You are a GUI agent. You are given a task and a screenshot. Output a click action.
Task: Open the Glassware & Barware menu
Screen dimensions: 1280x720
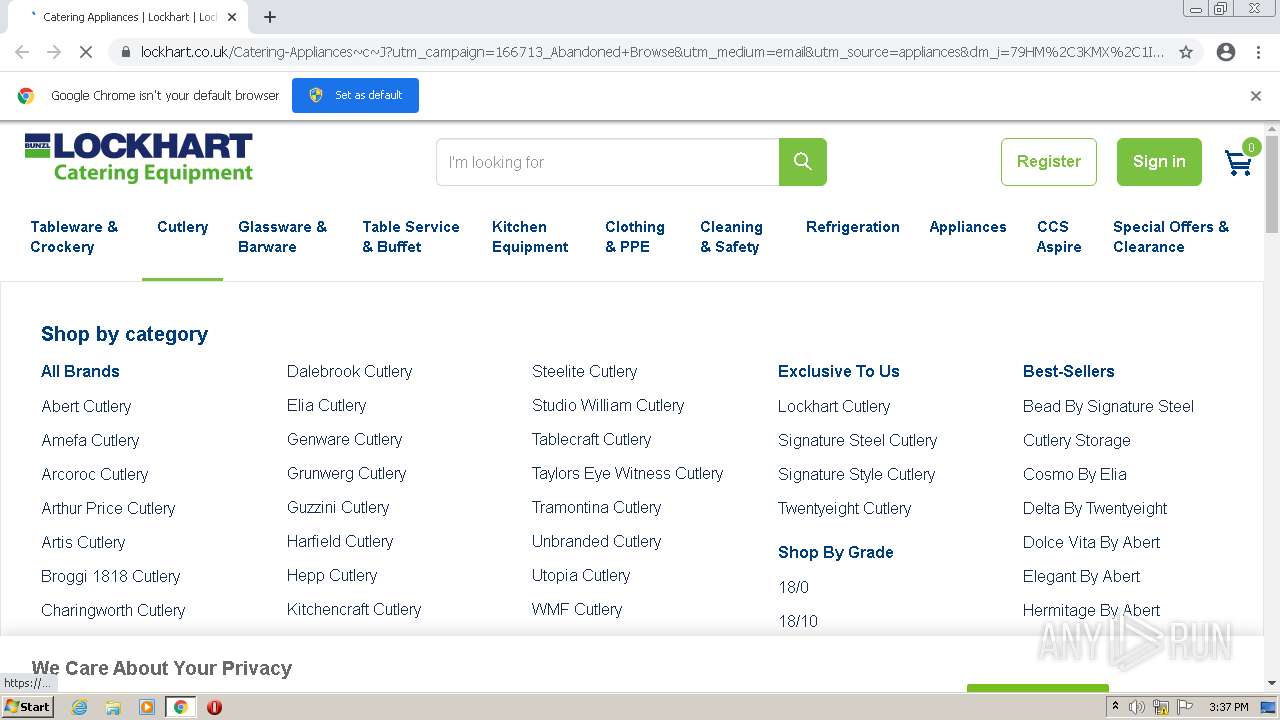point(282,237)
